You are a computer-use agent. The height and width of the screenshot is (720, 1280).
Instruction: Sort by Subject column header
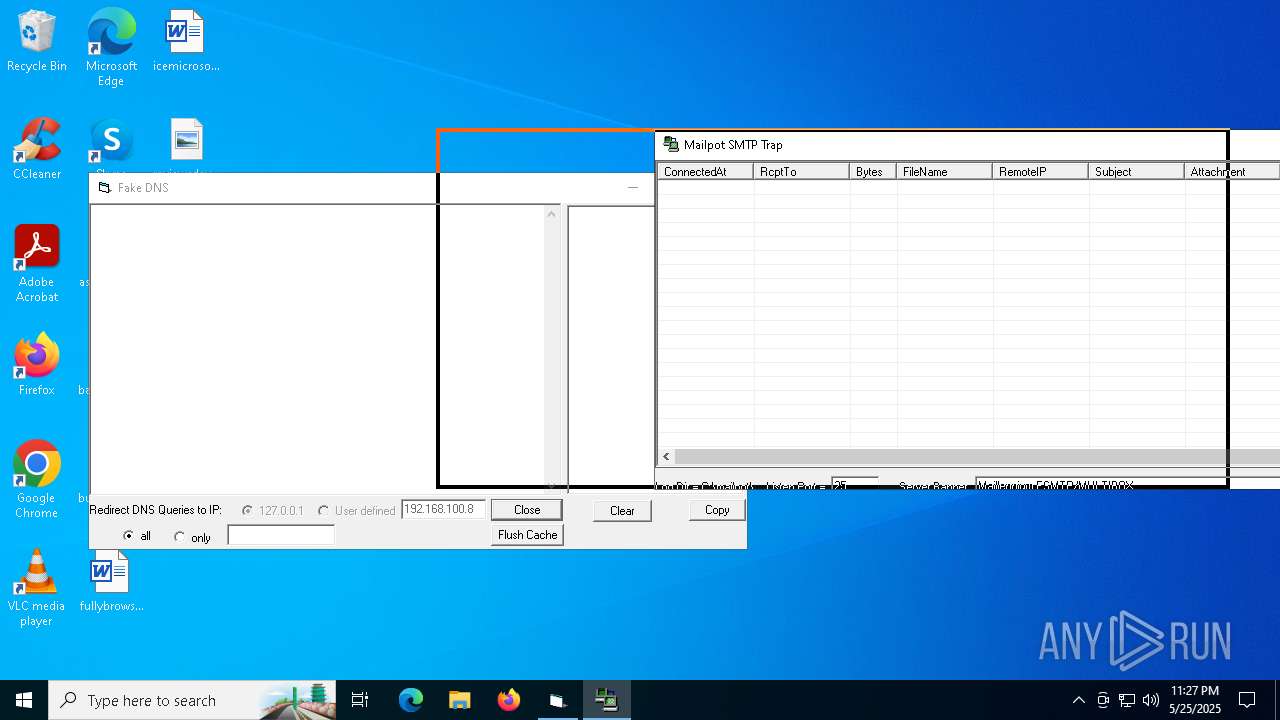[1136, 172]
